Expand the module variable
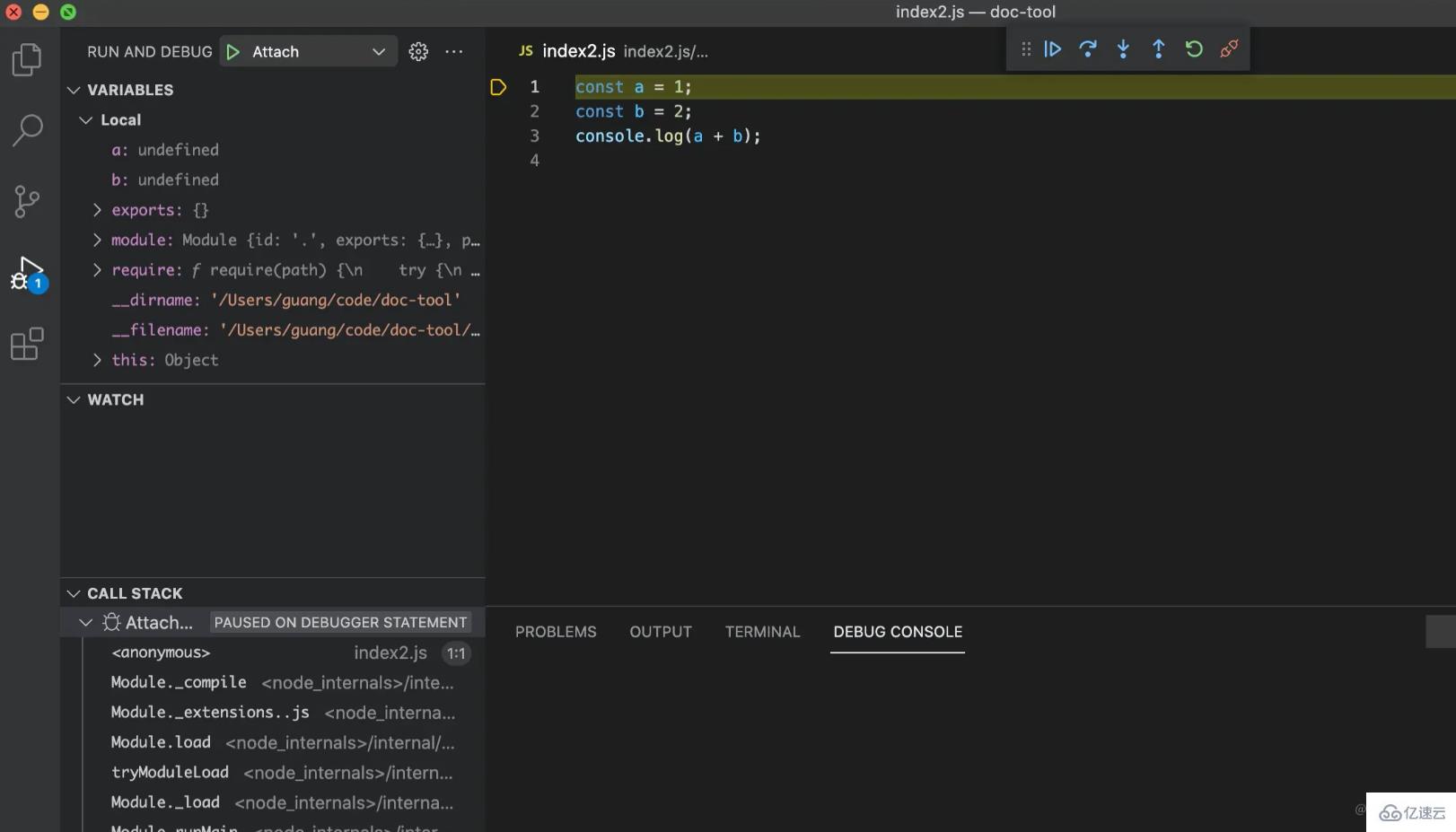Viewport: 1456px width, 832px height. pos(97,240)
